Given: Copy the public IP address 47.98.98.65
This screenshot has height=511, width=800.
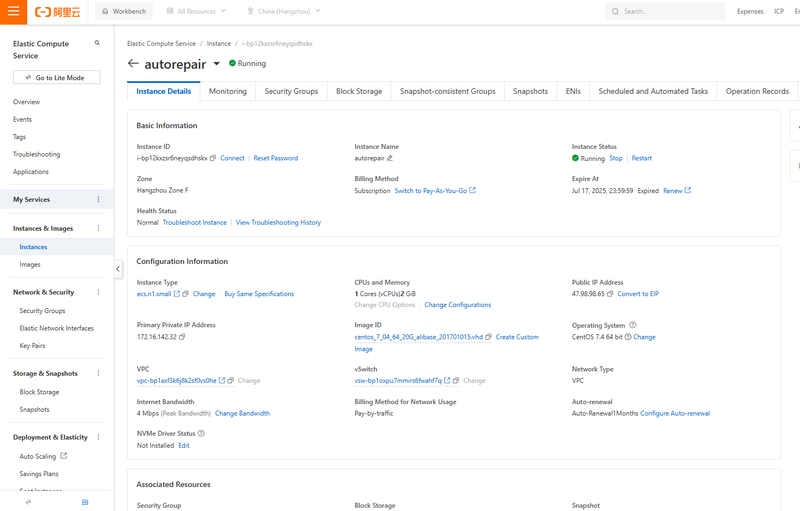Looking at the screenshot, I should pyautogui.click(x=610, y=294).
